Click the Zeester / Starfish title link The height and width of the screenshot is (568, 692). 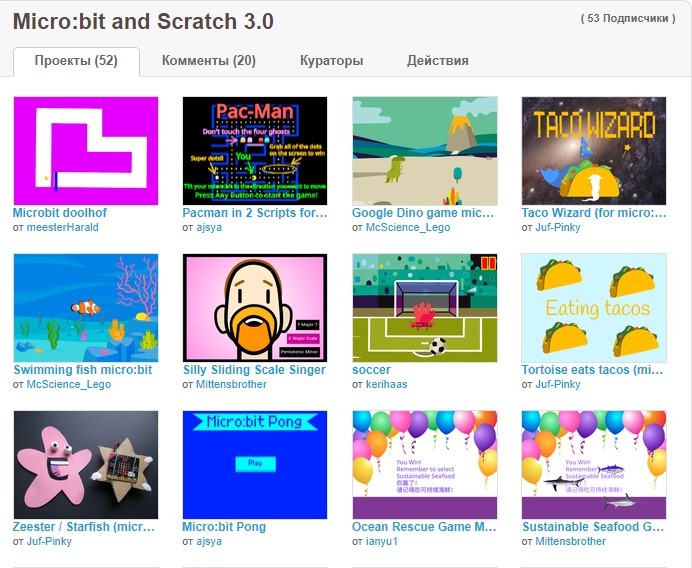point(84,527)
